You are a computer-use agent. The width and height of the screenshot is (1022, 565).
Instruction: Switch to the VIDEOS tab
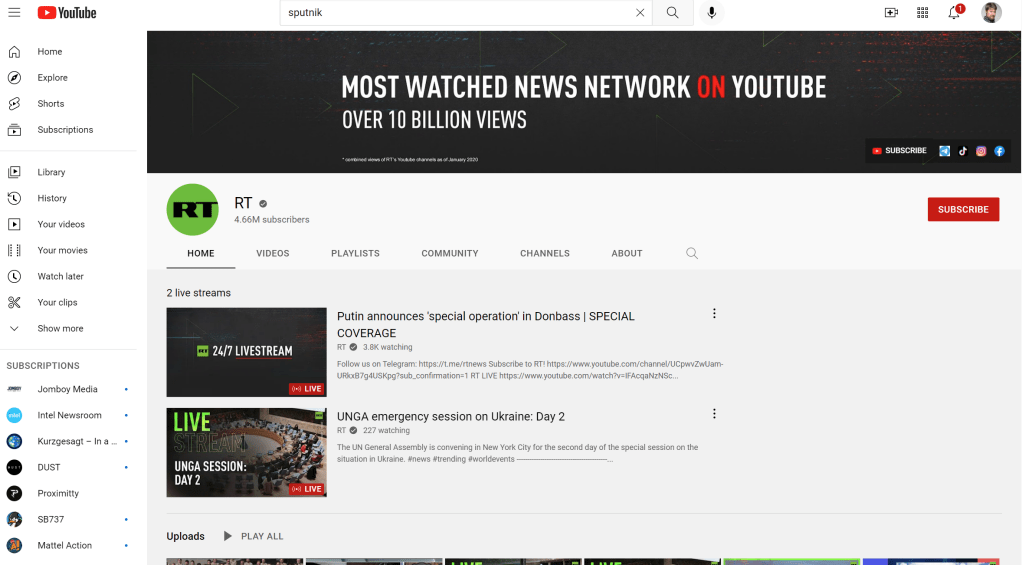click(x=272, y=254)
